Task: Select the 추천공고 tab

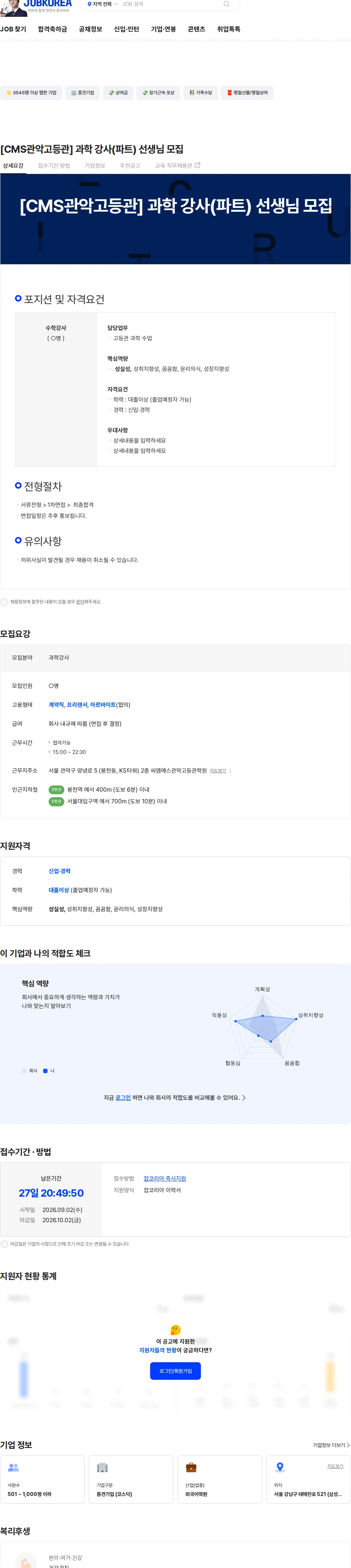Action: (130, 166)
